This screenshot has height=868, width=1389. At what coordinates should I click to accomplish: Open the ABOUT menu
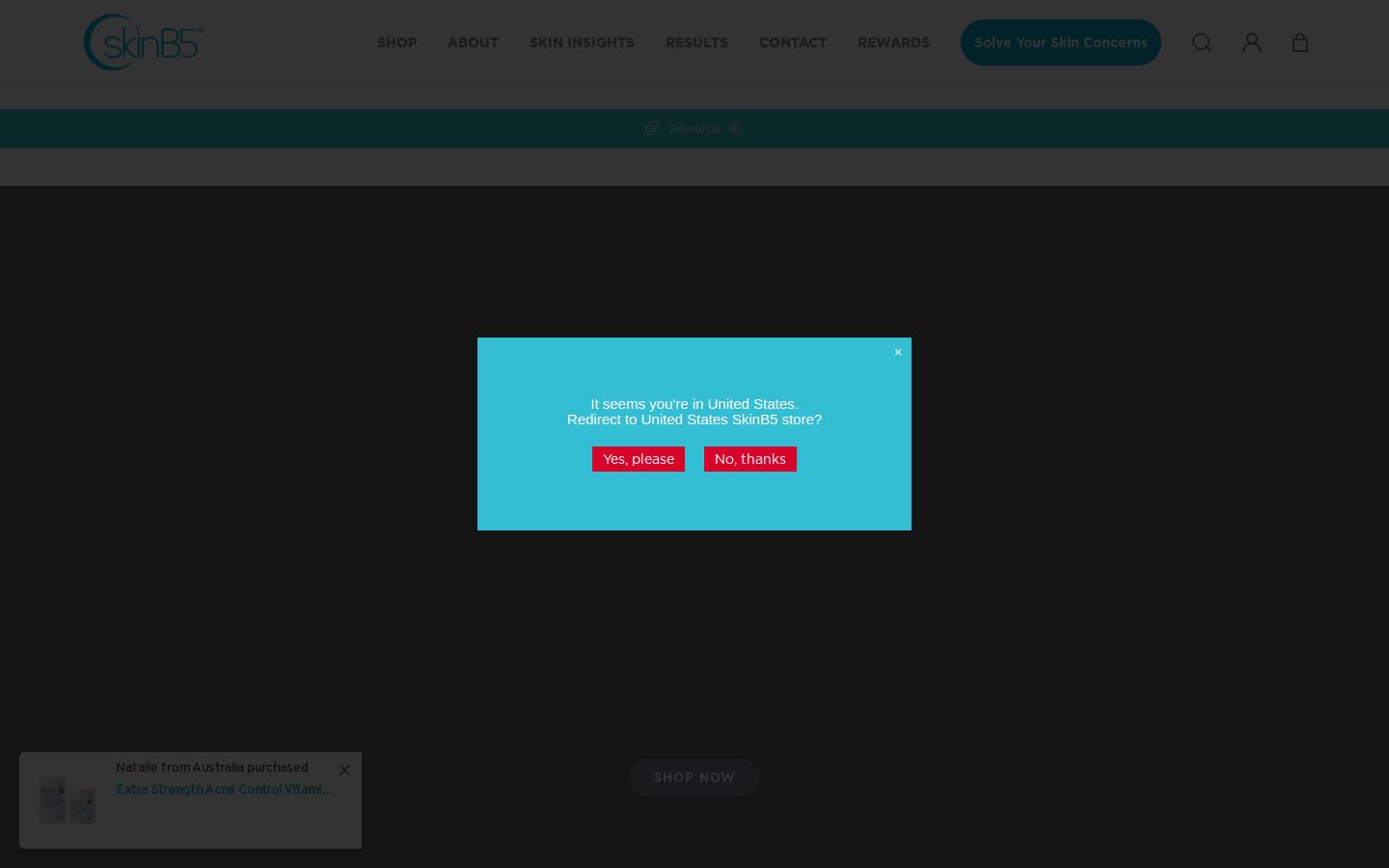click(x=473, y=42)
